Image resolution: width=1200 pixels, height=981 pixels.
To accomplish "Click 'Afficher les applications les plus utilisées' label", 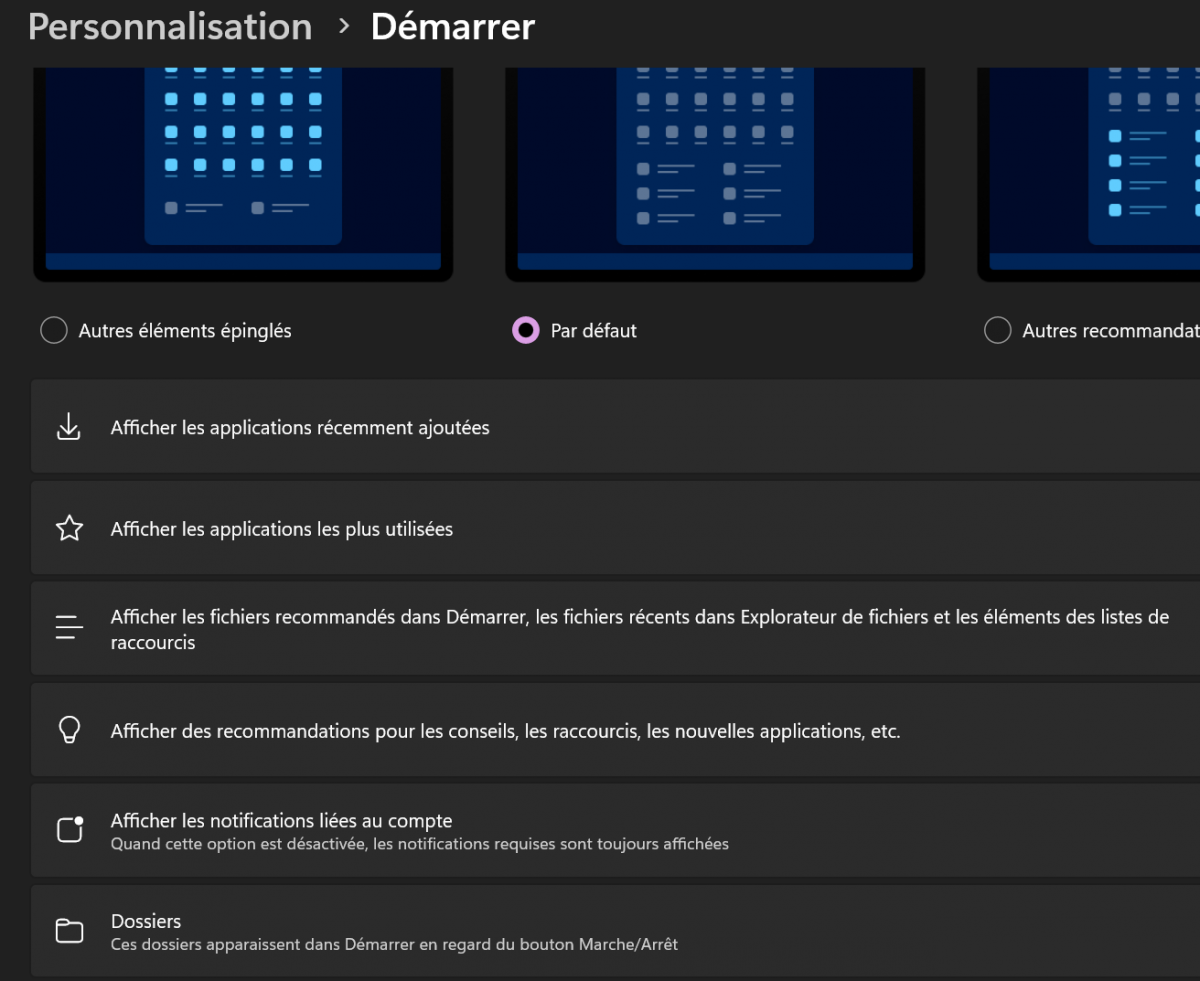I will coord(282,529).
